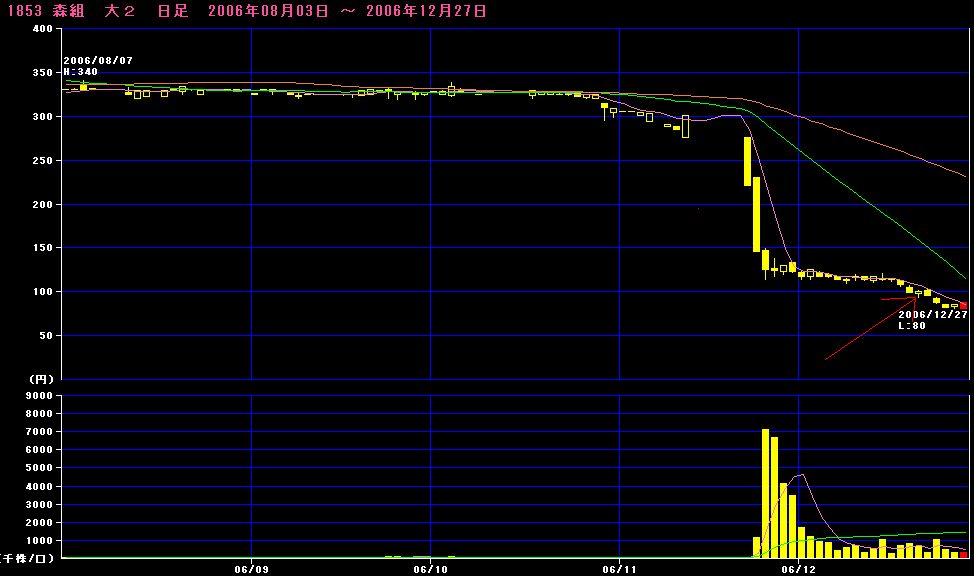Click the tallest yellow volume bar
The width and height of the screenshot is (974, 576).
[765, 493]
